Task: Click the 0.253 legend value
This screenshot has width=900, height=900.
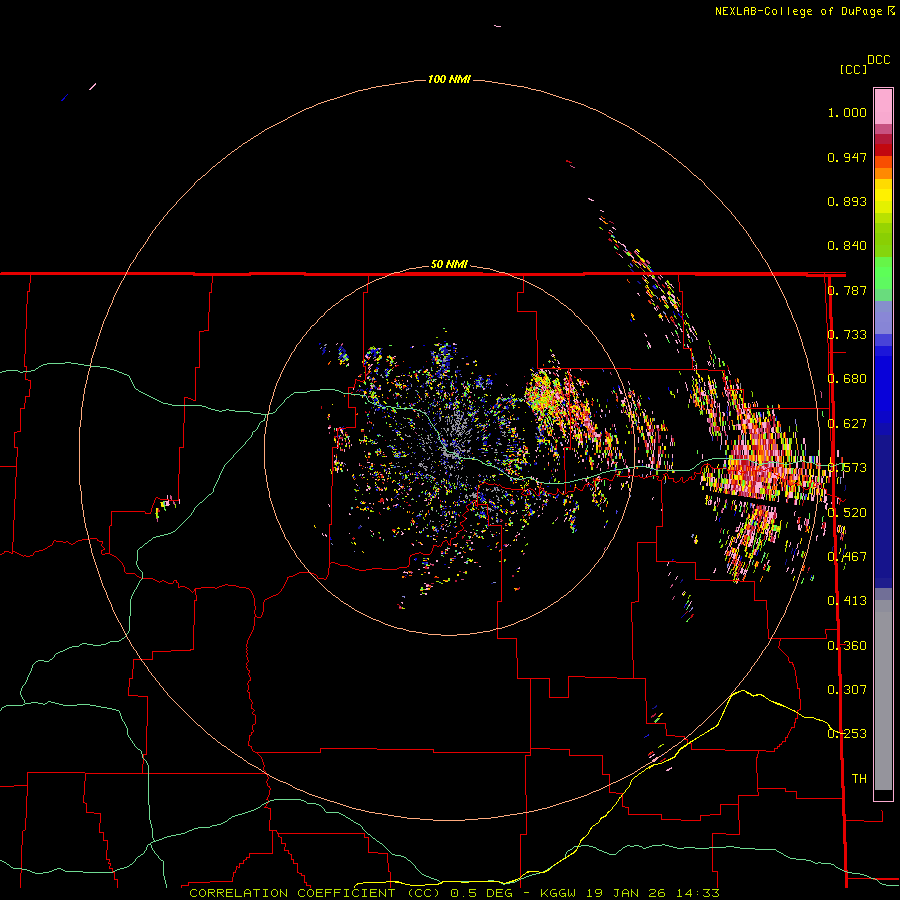Action: 847,734
